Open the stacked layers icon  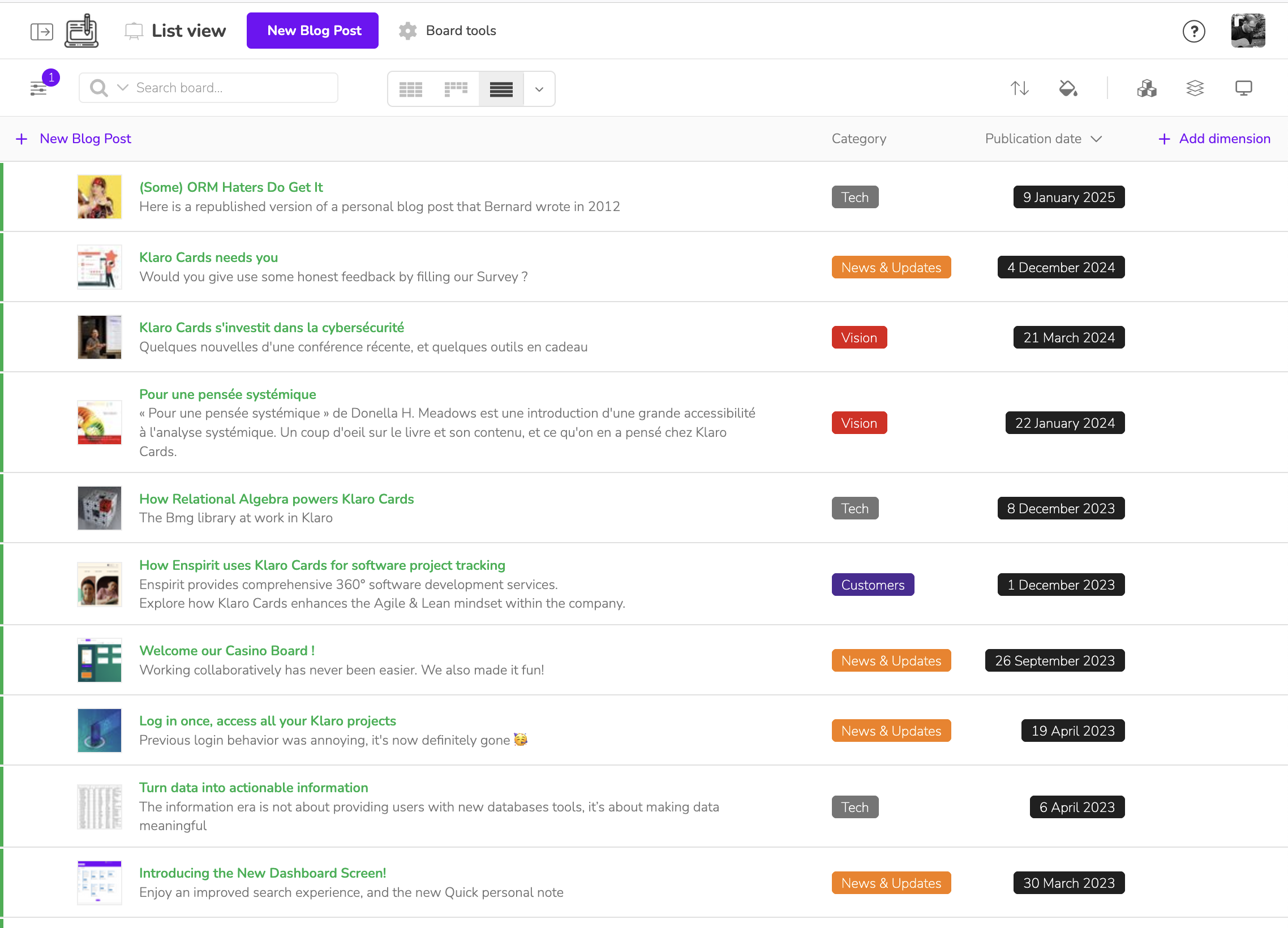[1195, 88]
